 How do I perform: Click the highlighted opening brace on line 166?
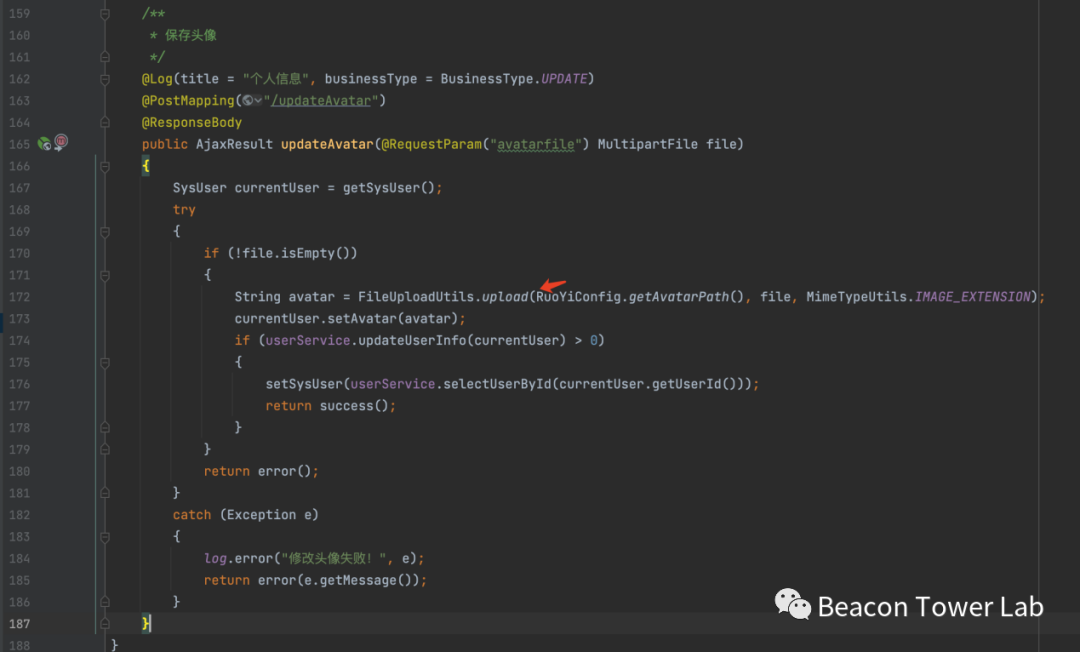point(145,166)
